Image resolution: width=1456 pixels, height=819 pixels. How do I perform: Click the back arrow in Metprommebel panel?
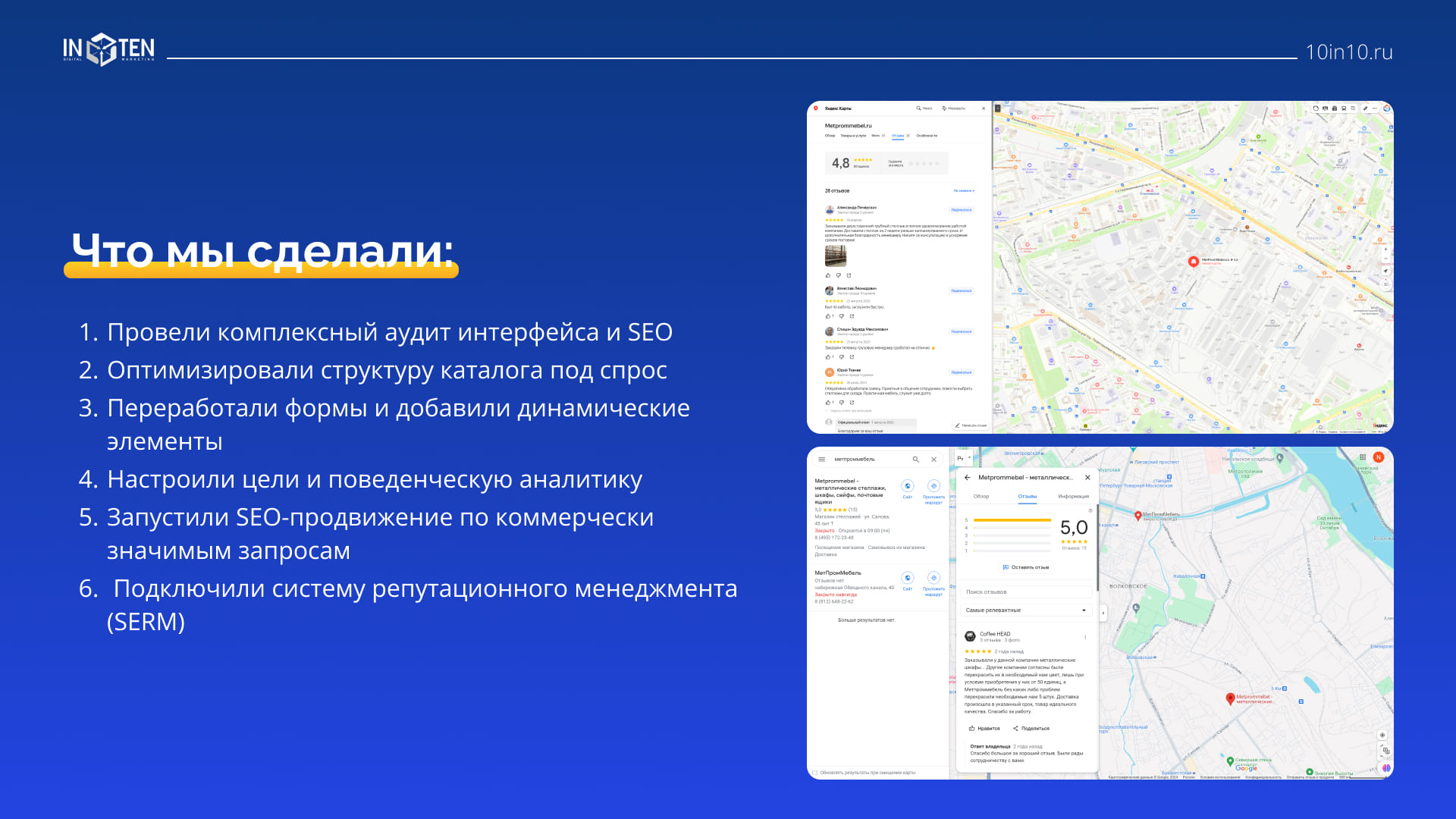coord(968,478)
